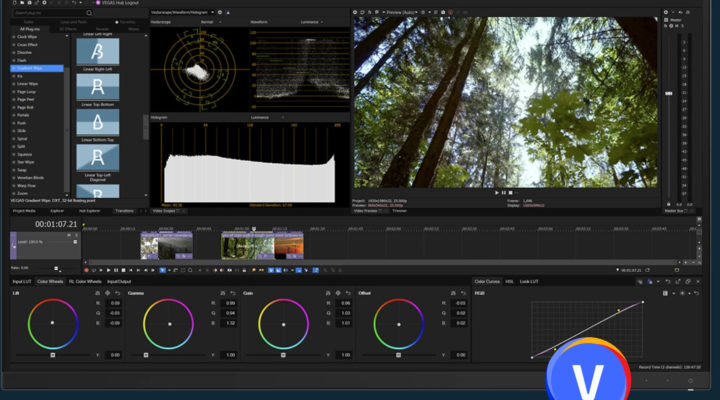
Task: Select Dissolve transition in the list
Action: coord(24,52)
